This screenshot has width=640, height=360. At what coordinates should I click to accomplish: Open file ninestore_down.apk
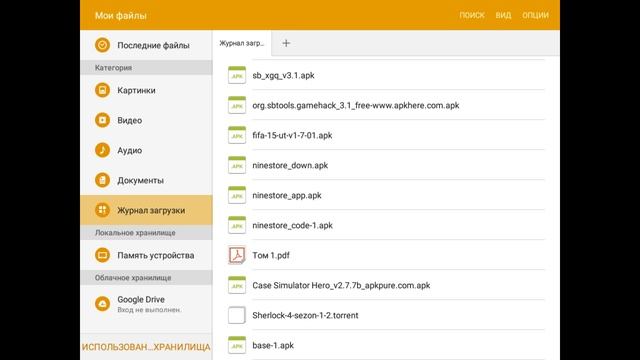coord(386,165)
